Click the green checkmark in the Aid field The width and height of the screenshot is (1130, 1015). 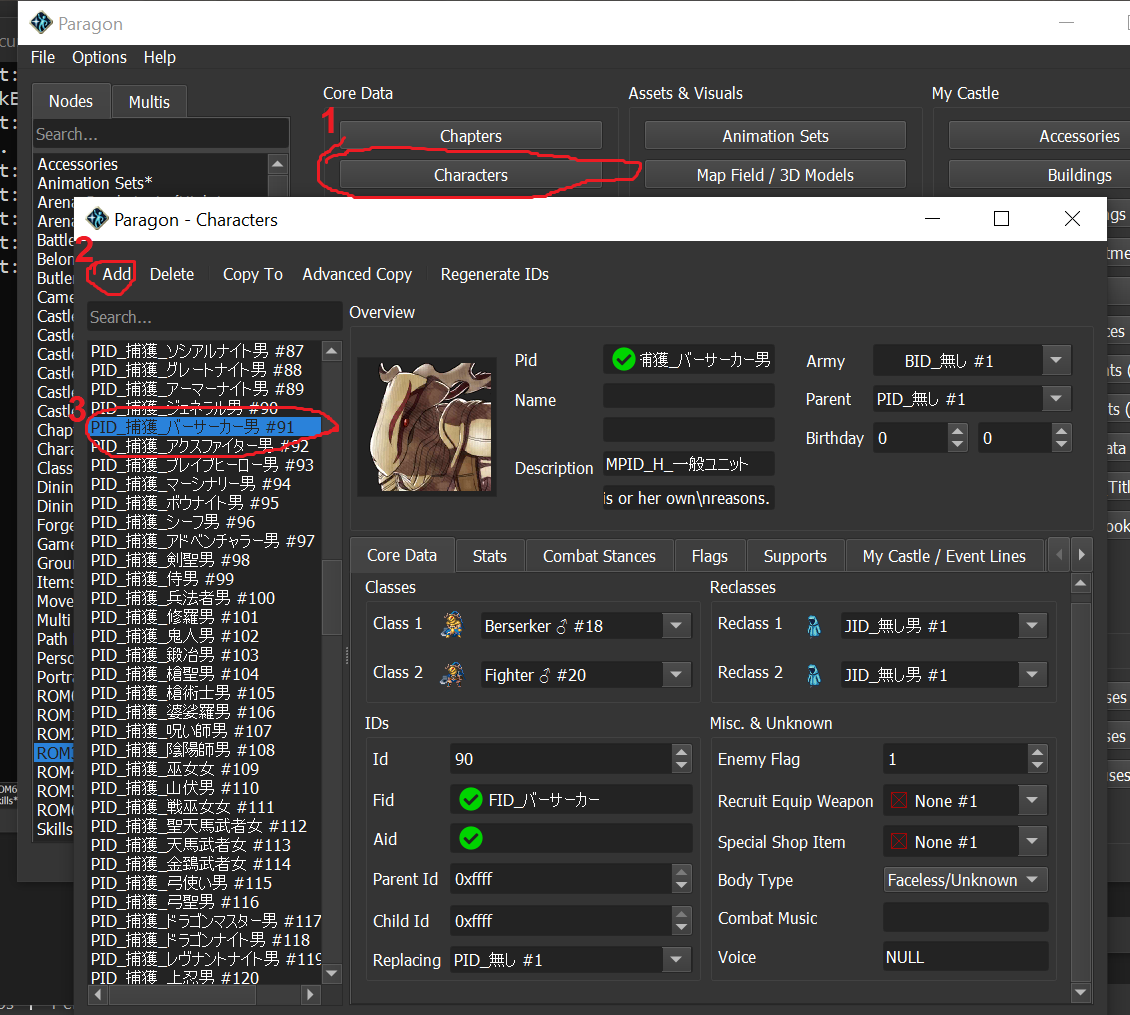pos(471,838)
